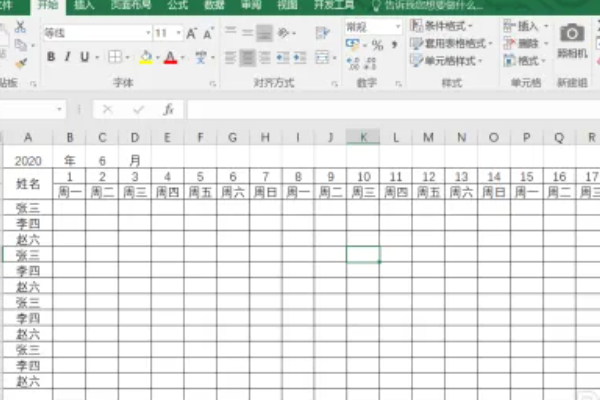Open the 审阅 ribbon tab

click(251, 5)
